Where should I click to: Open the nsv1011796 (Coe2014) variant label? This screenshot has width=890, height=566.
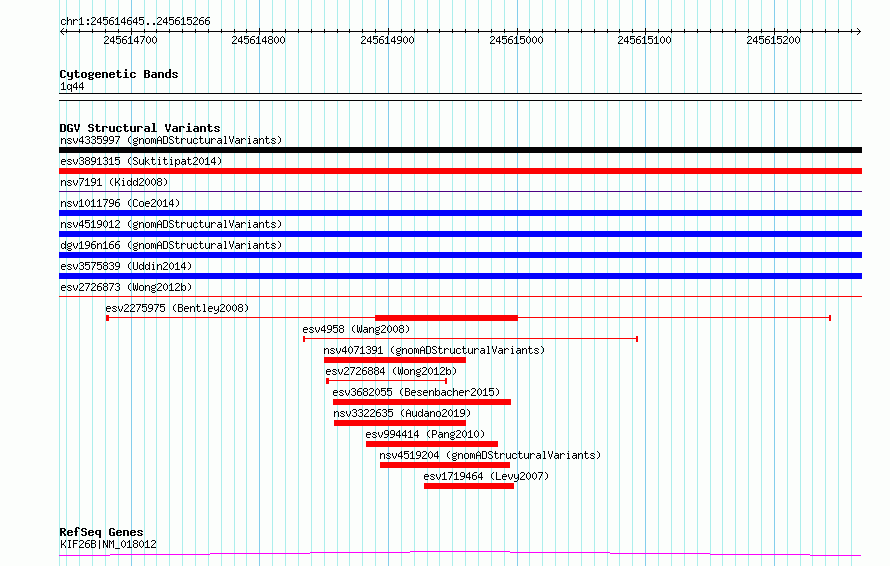point(120,203)
